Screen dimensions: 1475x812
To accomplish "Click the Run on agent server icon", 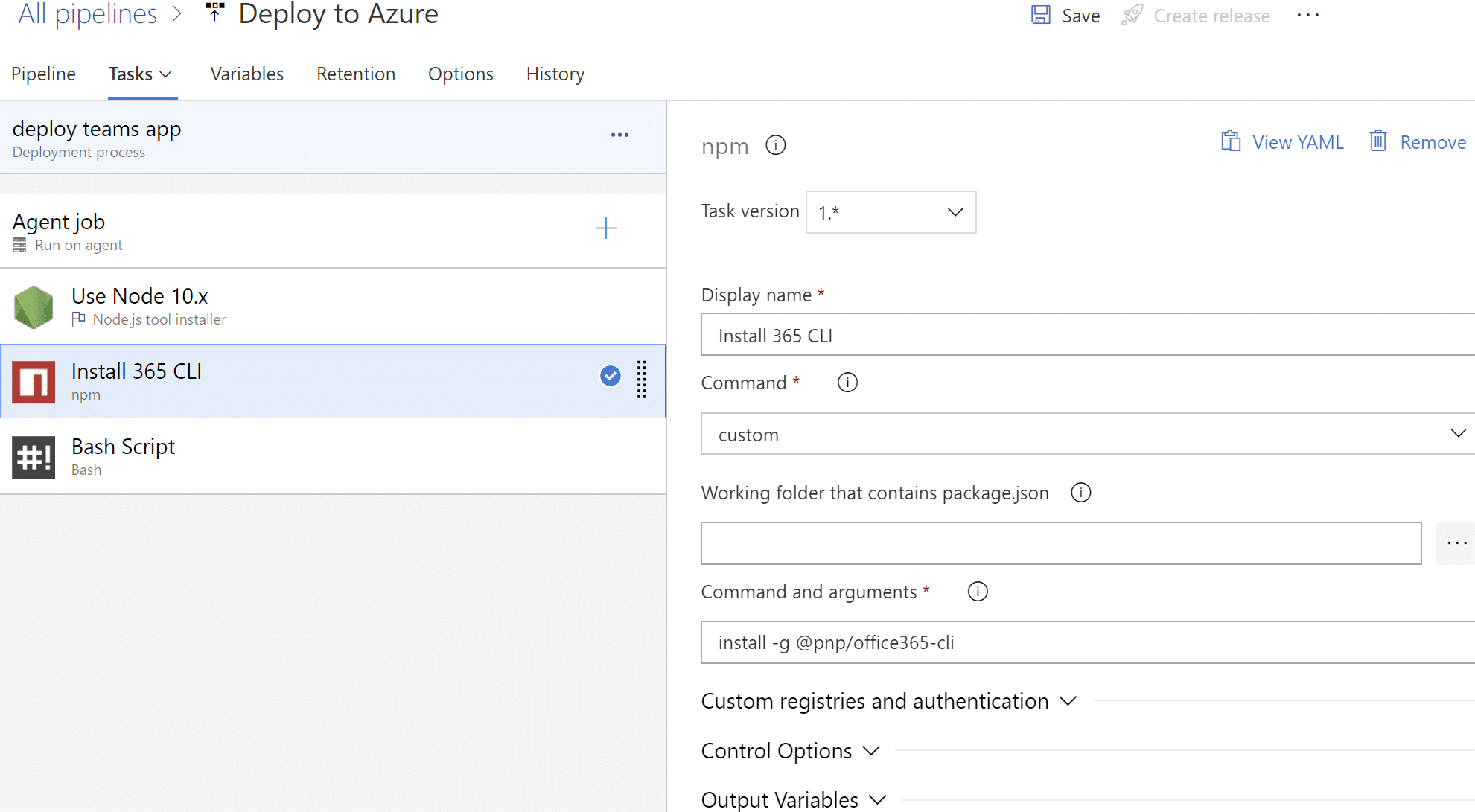I will click(x=20, y=245).
